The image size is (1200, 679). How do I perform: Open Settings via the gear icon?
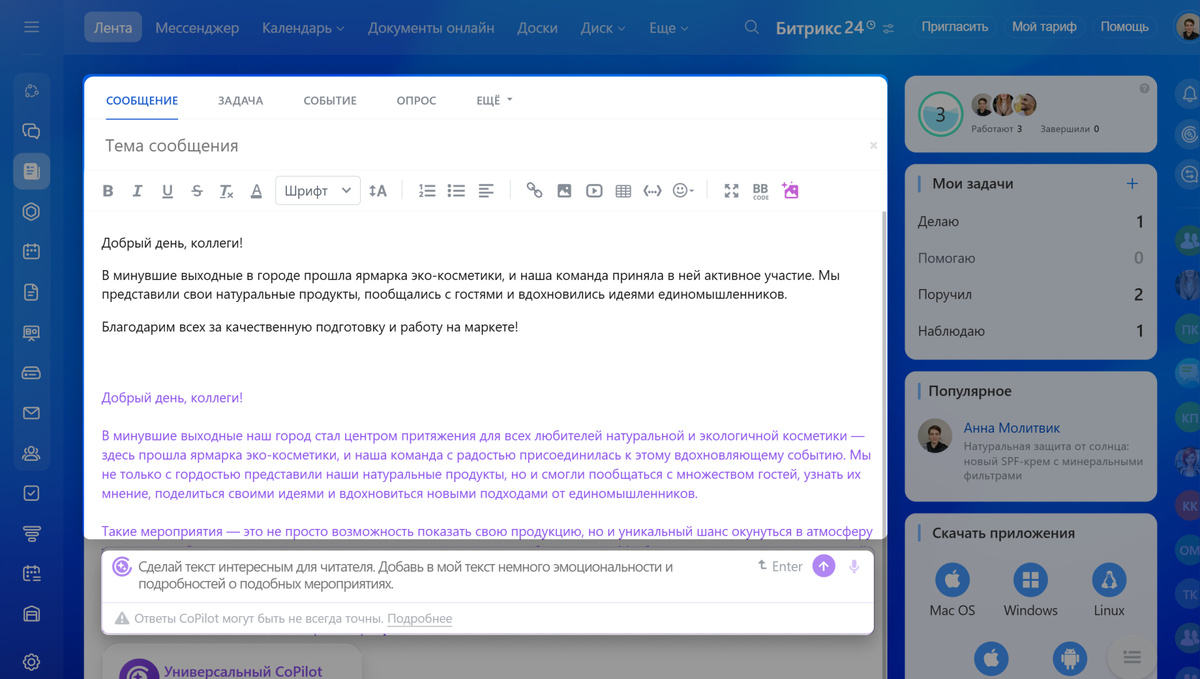[x=31, y=662]
